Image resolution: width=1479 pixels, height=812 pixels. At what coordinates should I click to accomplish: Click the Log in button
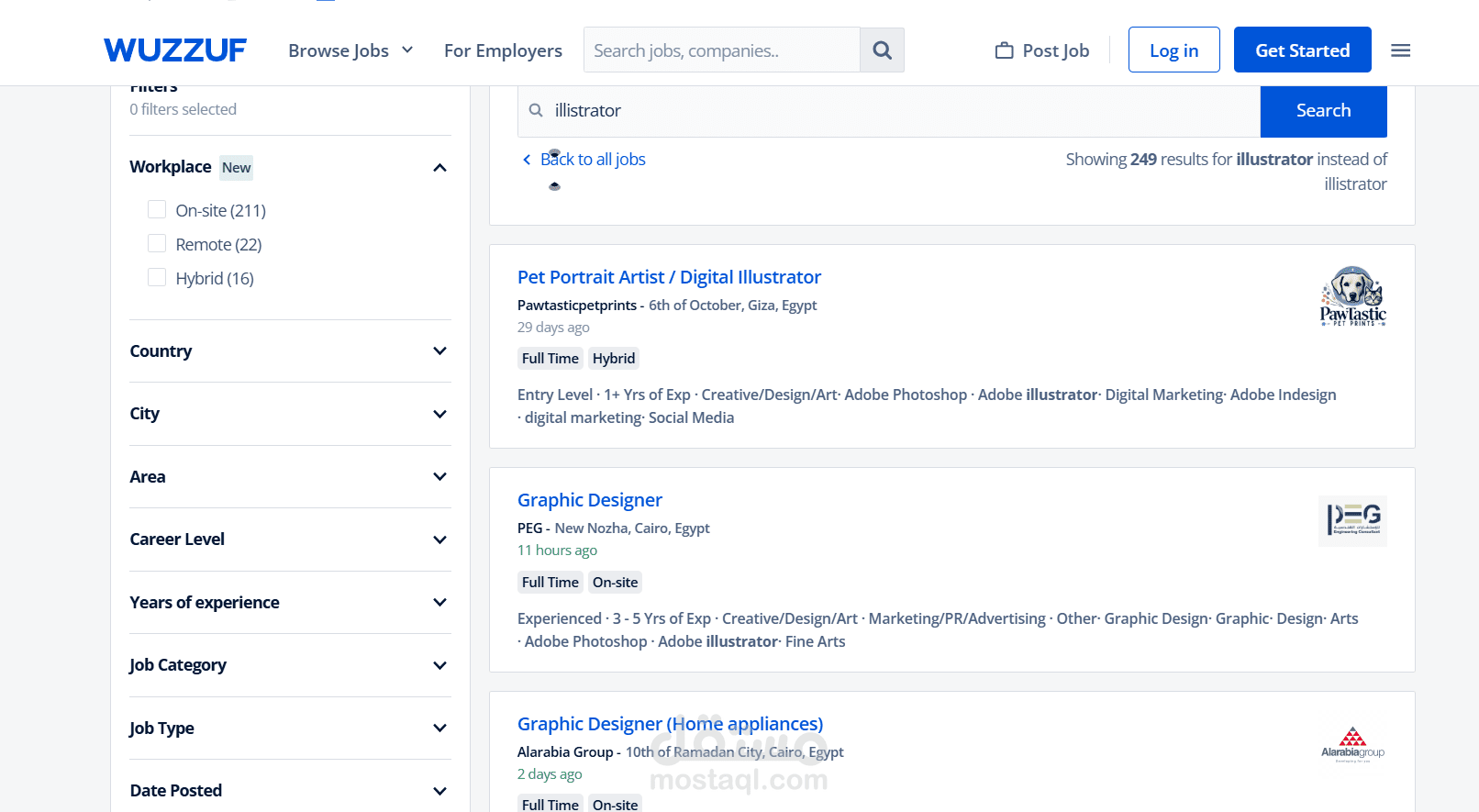pos(1173,50)
